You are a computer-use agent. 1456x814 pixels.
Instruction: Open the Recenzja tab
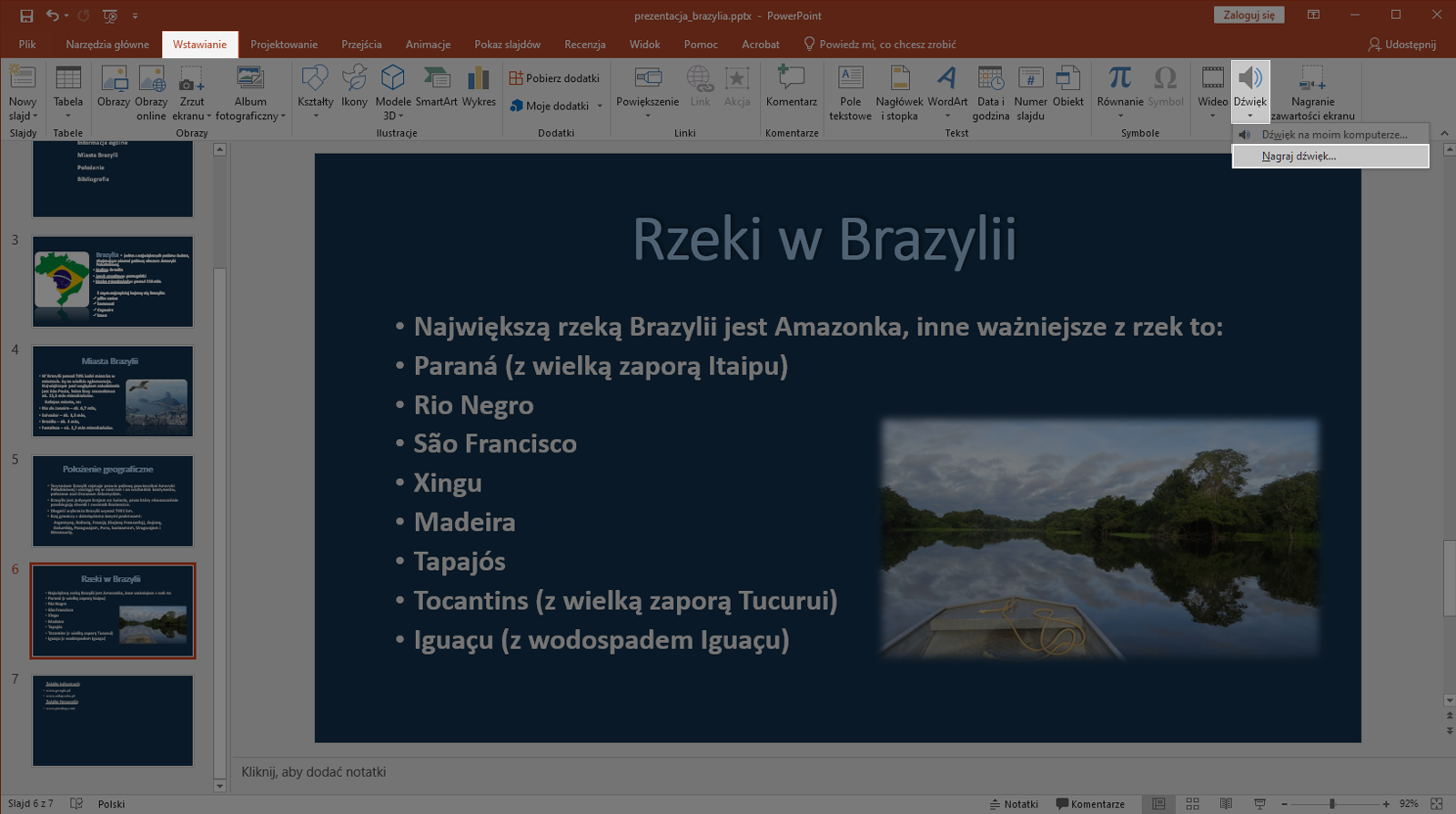[x=584, y=45]
